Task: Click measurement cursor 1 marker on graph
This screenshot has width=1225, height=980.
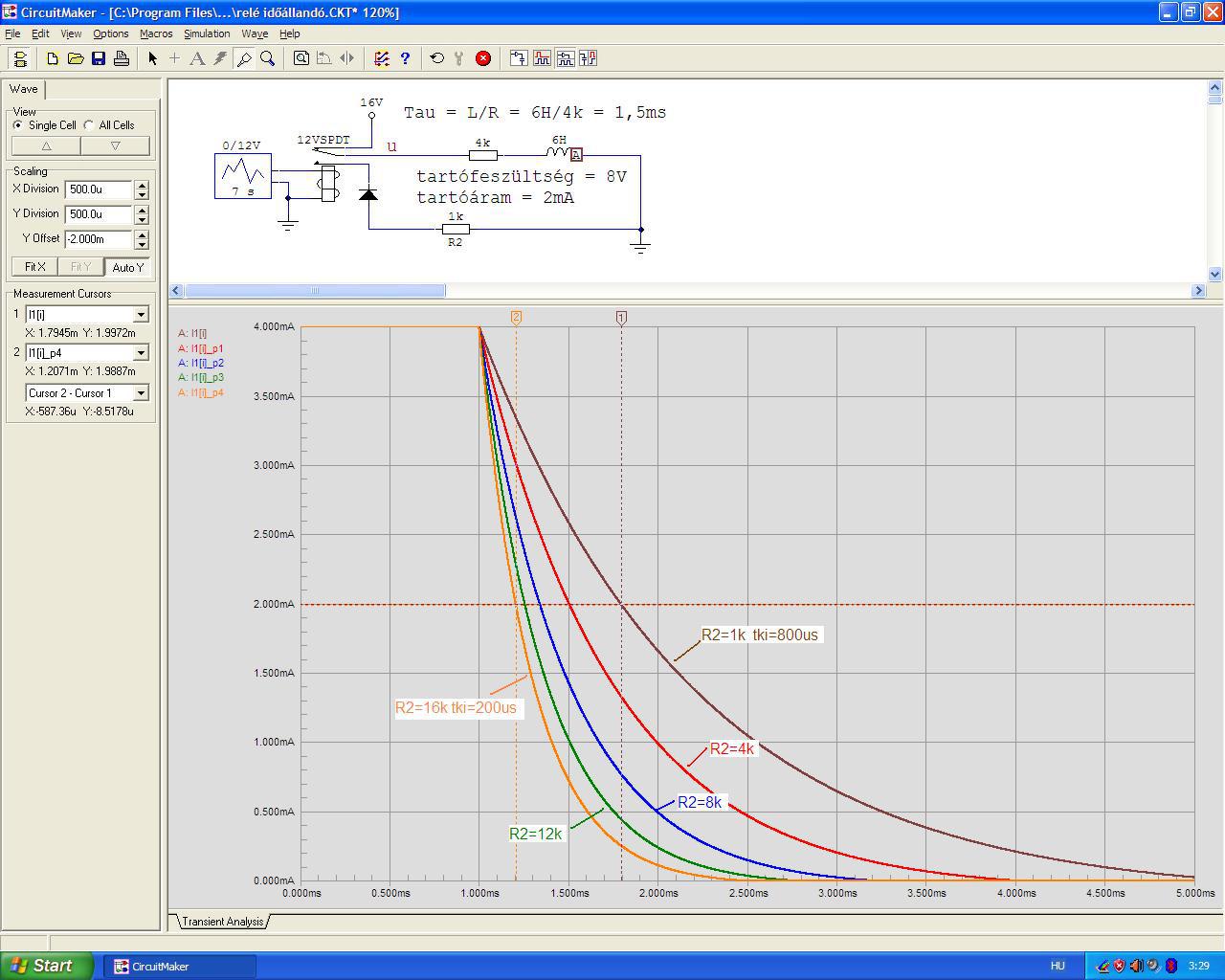Action: point(621,318)
